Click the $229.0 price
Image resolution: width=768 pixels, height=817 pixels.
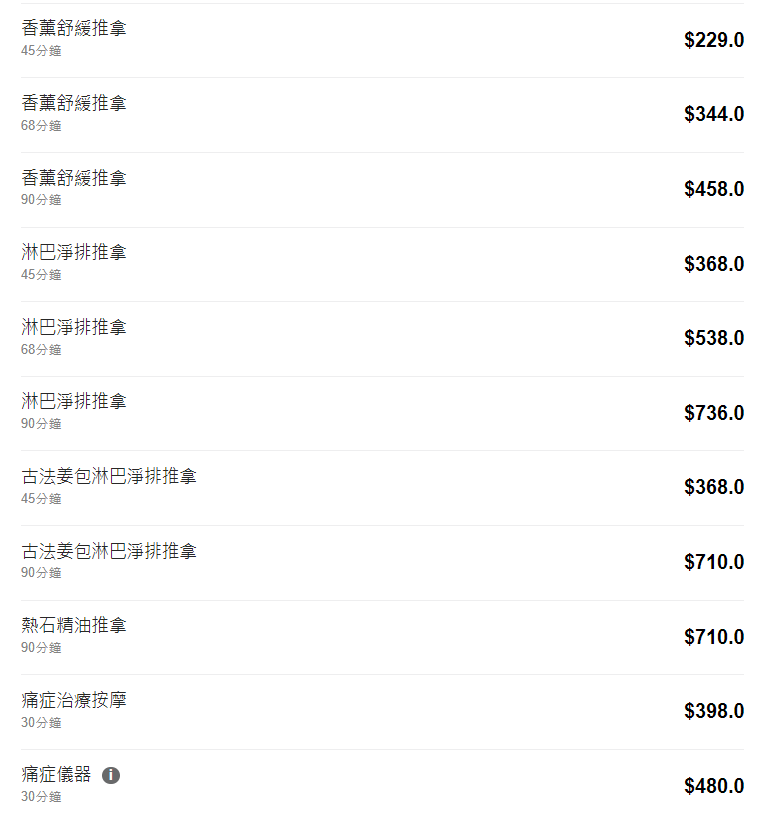(714, 40)
